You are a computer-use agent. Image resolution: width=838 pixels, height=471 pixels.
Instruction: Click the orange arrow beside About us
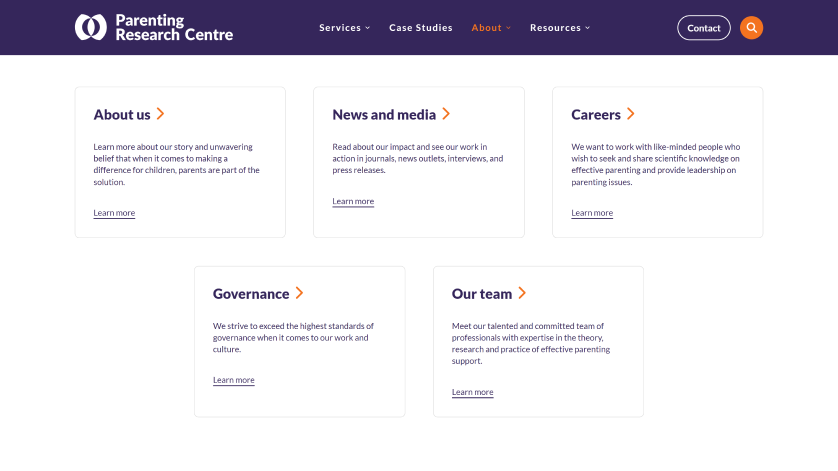[x=160, y=114]
